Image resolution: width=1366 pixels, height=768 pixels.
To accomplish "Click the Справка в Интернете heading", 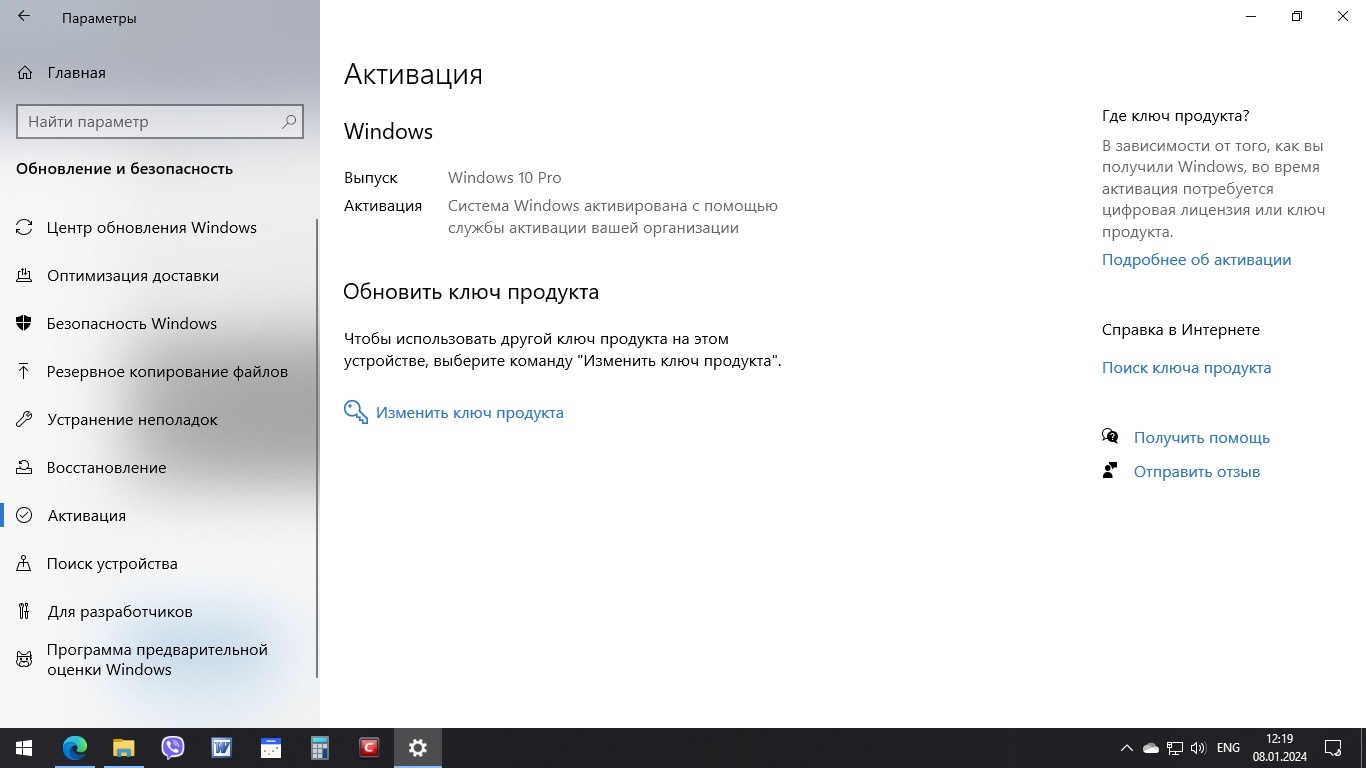I will coord(1181,330).
